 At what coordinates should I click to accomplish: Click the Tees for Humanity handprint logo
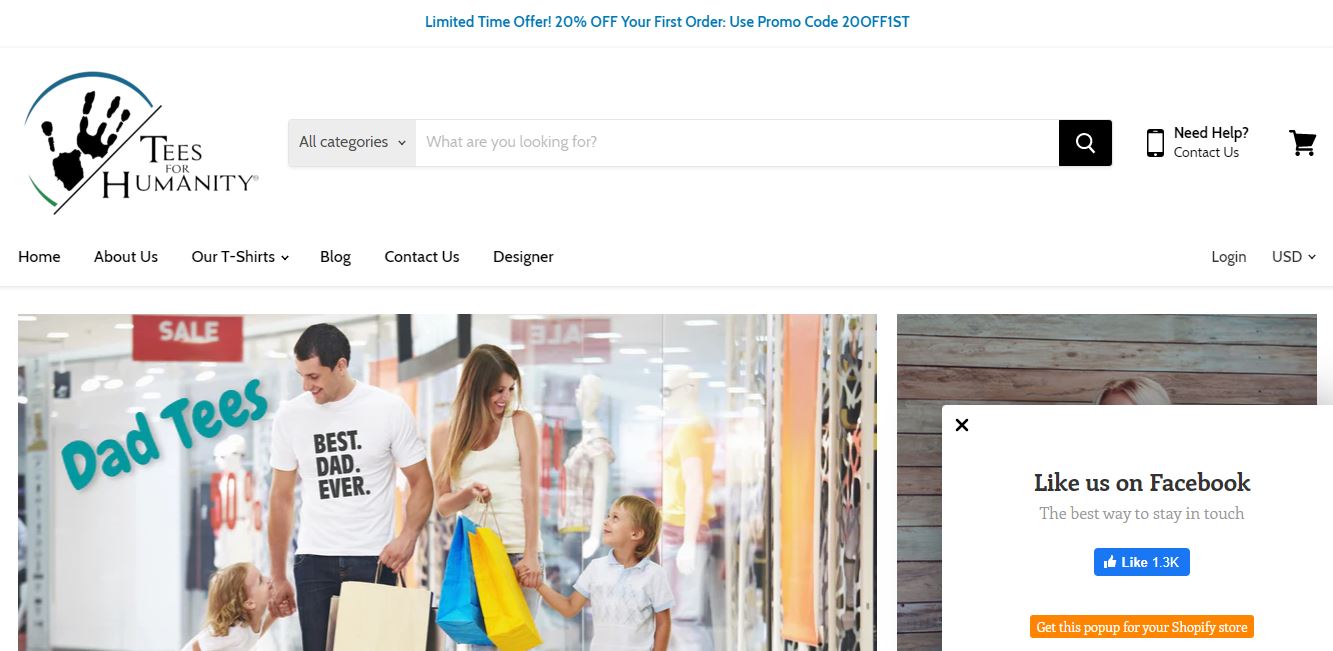click(141, 142)
